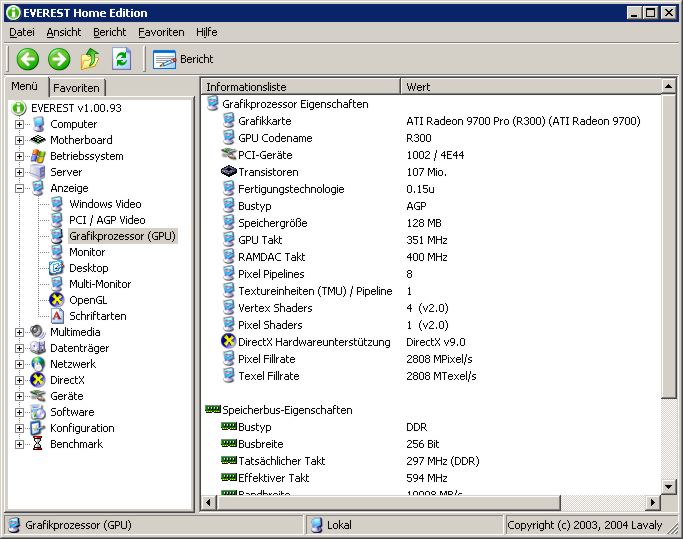683x539 pixels.
Task: Click the Benchmark hourglass icon
Action: tap(38, 444)
